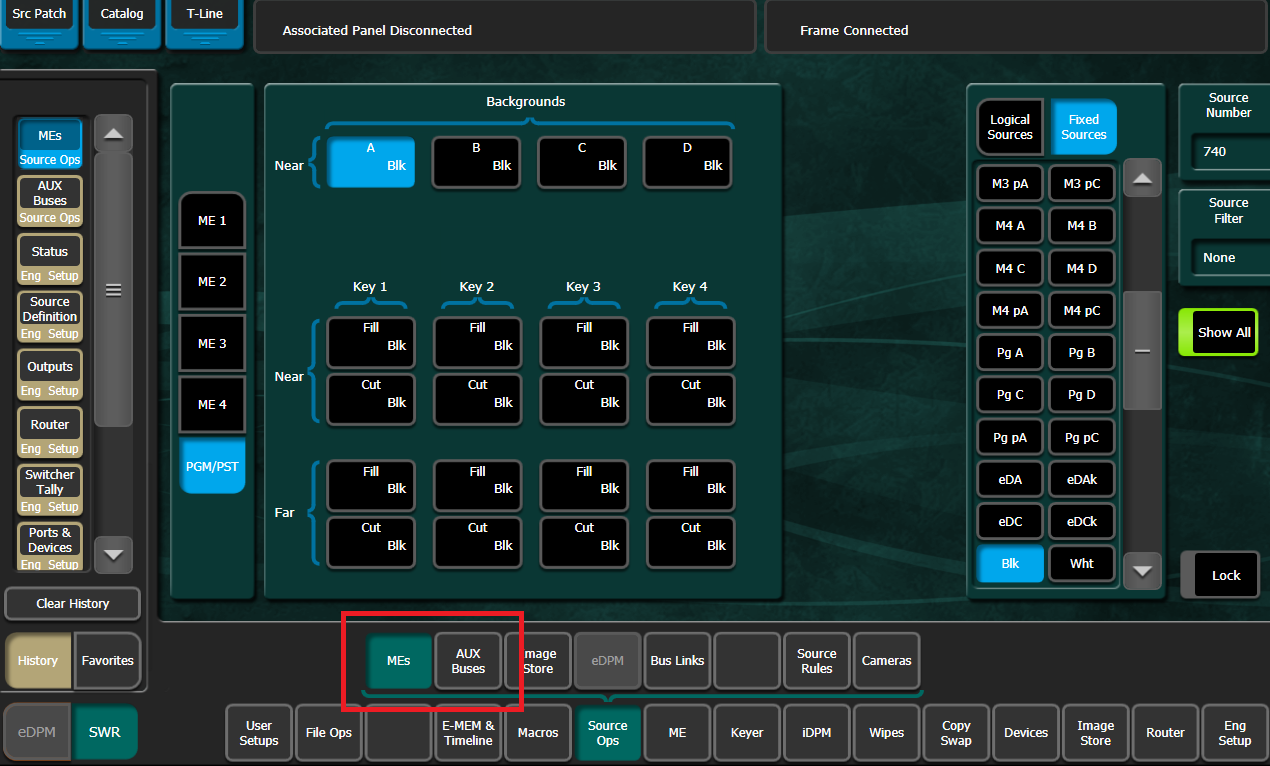Choose the Pg pA source

point(1010,437)
